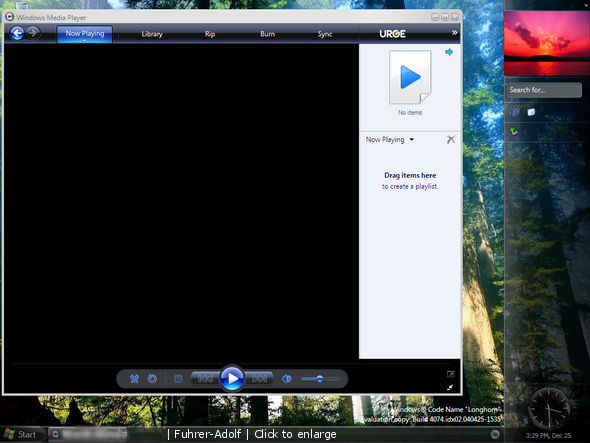Adjust the volume slider
This screenshot has width=590, height=443.
click(x=320, y=379)
